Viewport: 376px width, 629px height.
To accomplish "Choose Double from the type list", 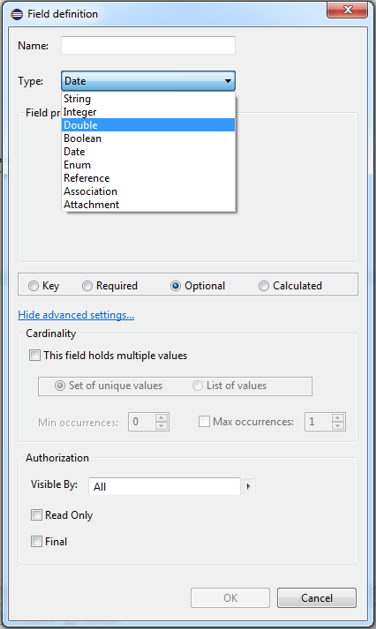I will point(148,125).
